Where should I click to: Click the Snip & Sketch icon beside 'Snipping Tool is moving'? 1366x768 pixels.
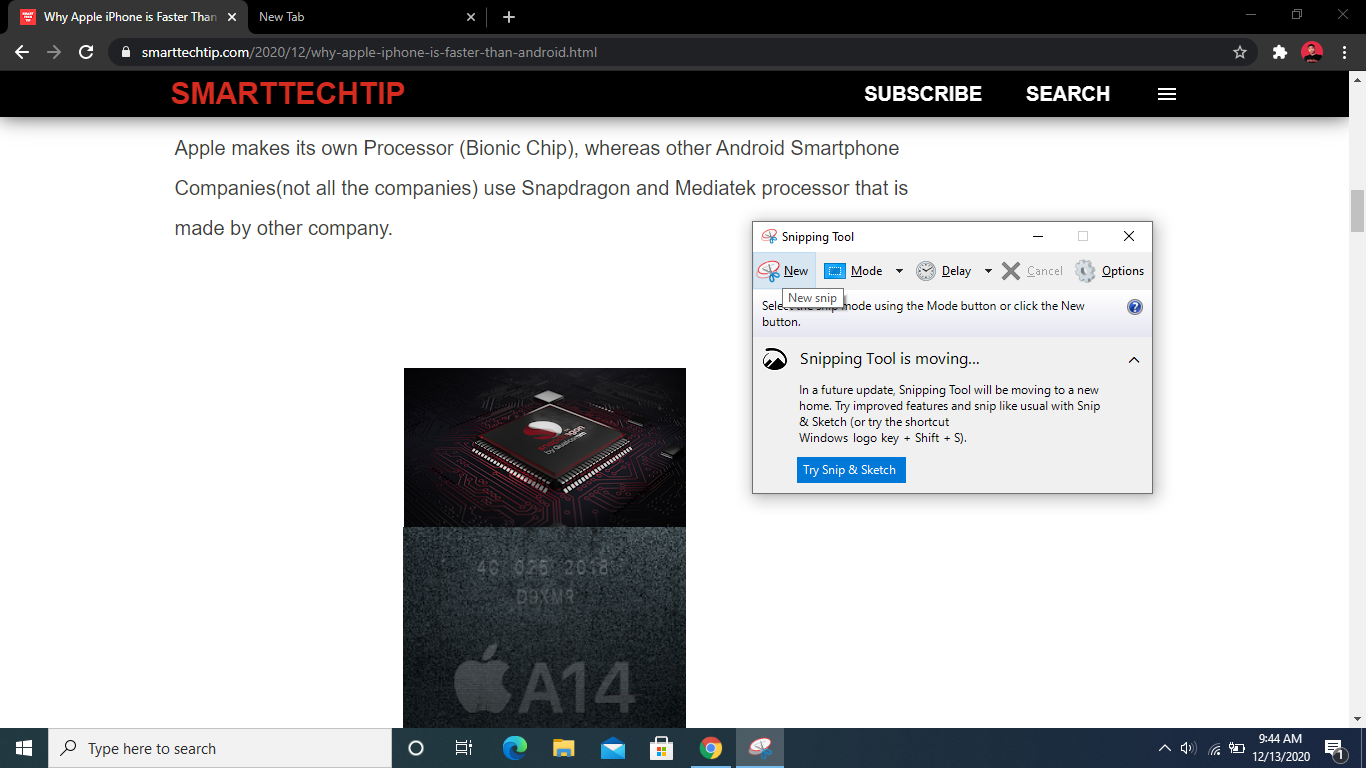(x=775, y=360)
